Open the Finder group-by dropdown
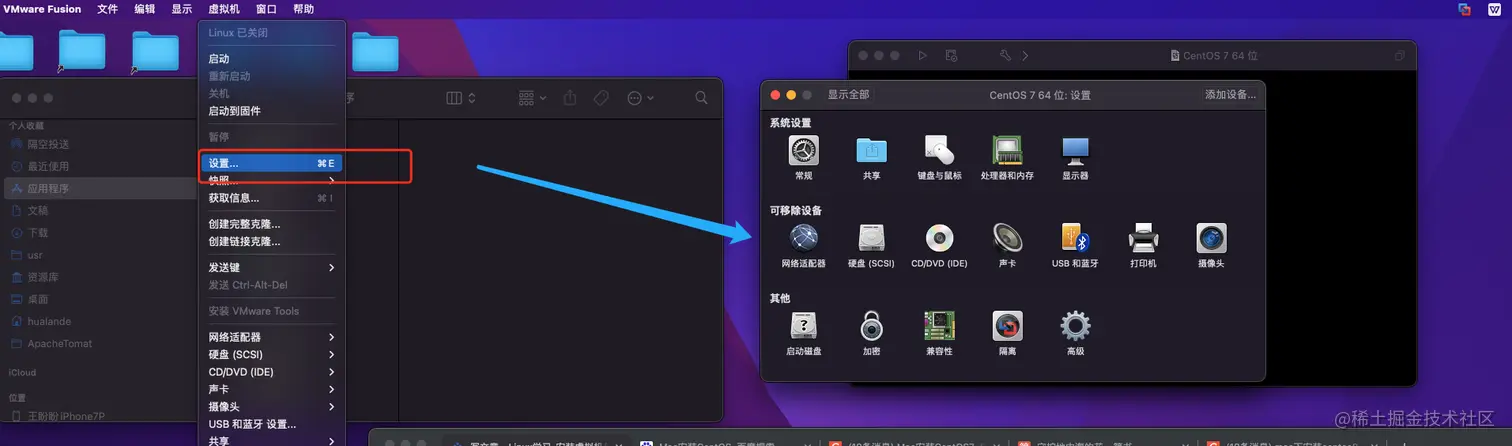Viewport: 1512px width, 446px height. pyautogui.click(x=532, y=98)
